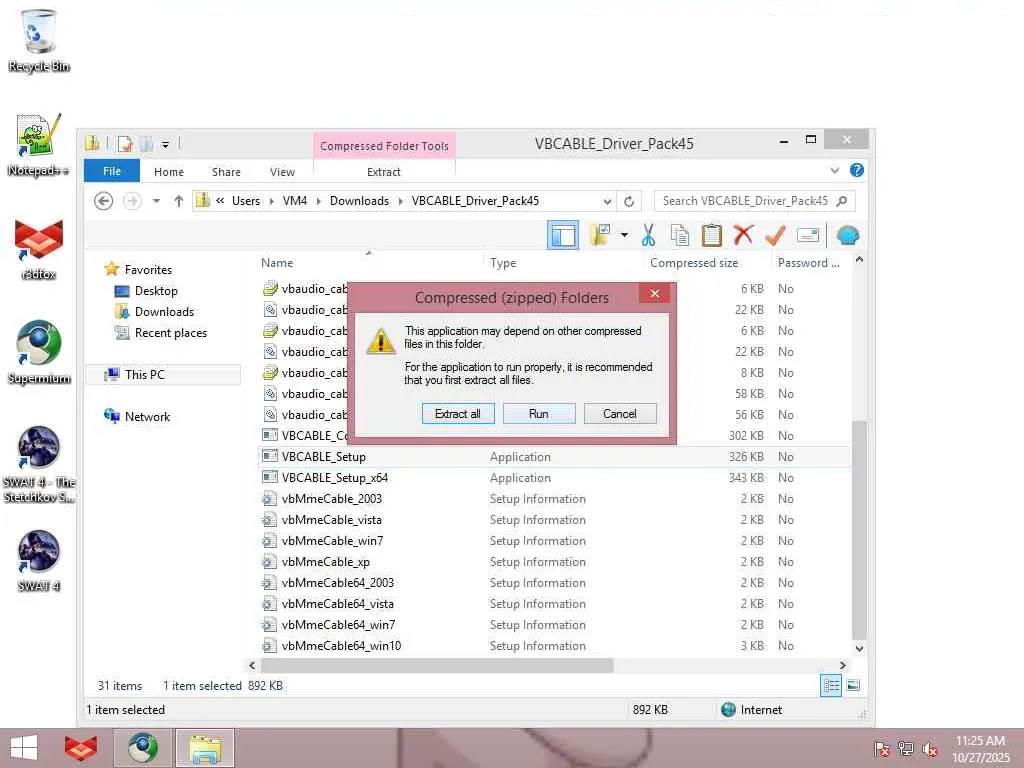Open the address bar history dropdown
The width and height of the screenshot is (1024, 768).
tap(607, 201)
